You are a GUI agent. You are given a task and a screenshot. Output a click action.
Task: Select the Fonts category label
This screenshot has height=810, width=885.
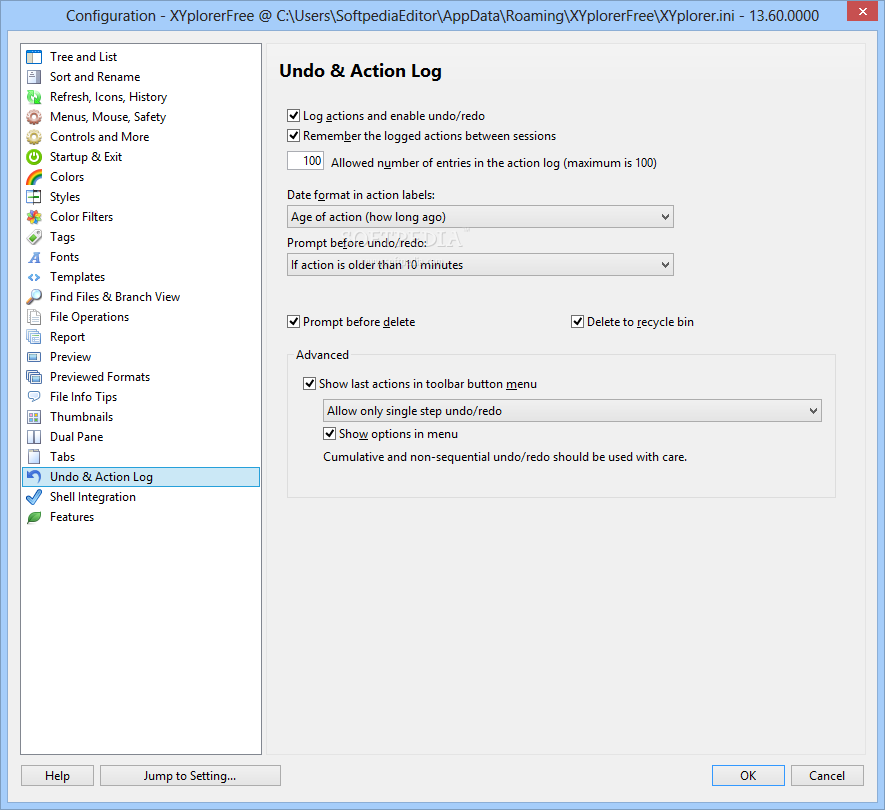pyautogui.click(x=64, y=257)
